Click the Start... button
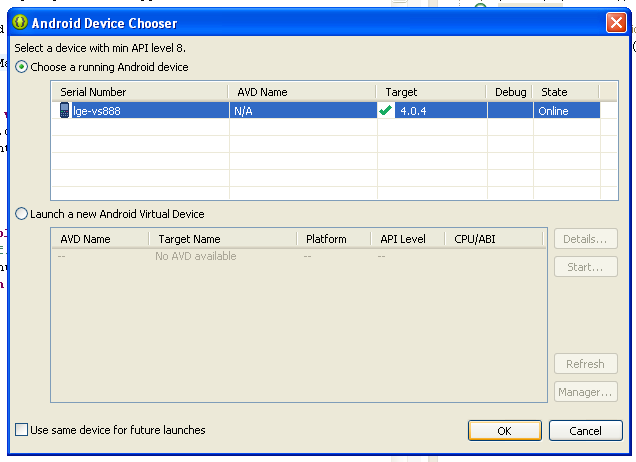Viewport: 636px width, 462px height. pyautogui.click(x=585, y=267)
